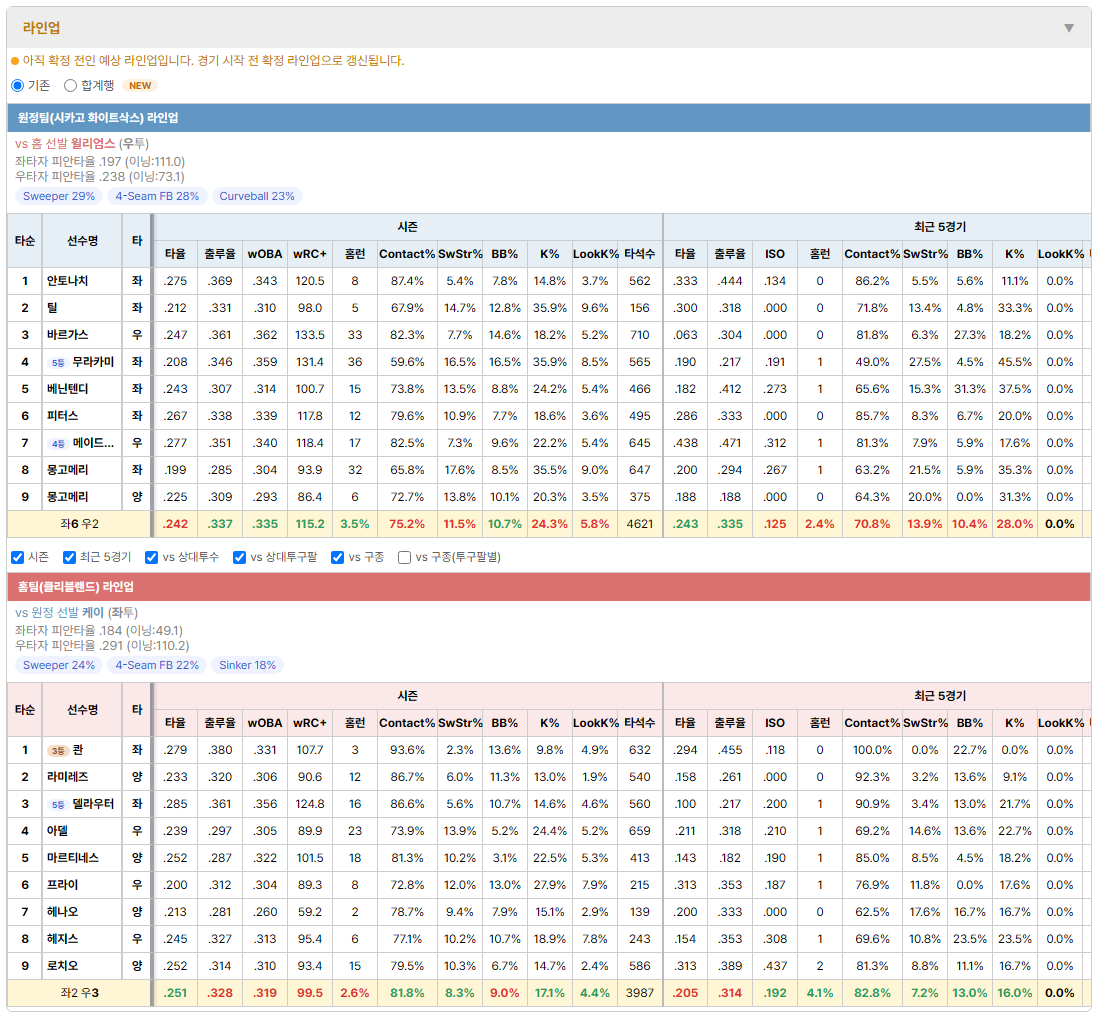Select player 마르티네스 in the Cleveland lineup
Image resolution: width=1098 pixels, height=1018 pixels.
tap(73, 858)
